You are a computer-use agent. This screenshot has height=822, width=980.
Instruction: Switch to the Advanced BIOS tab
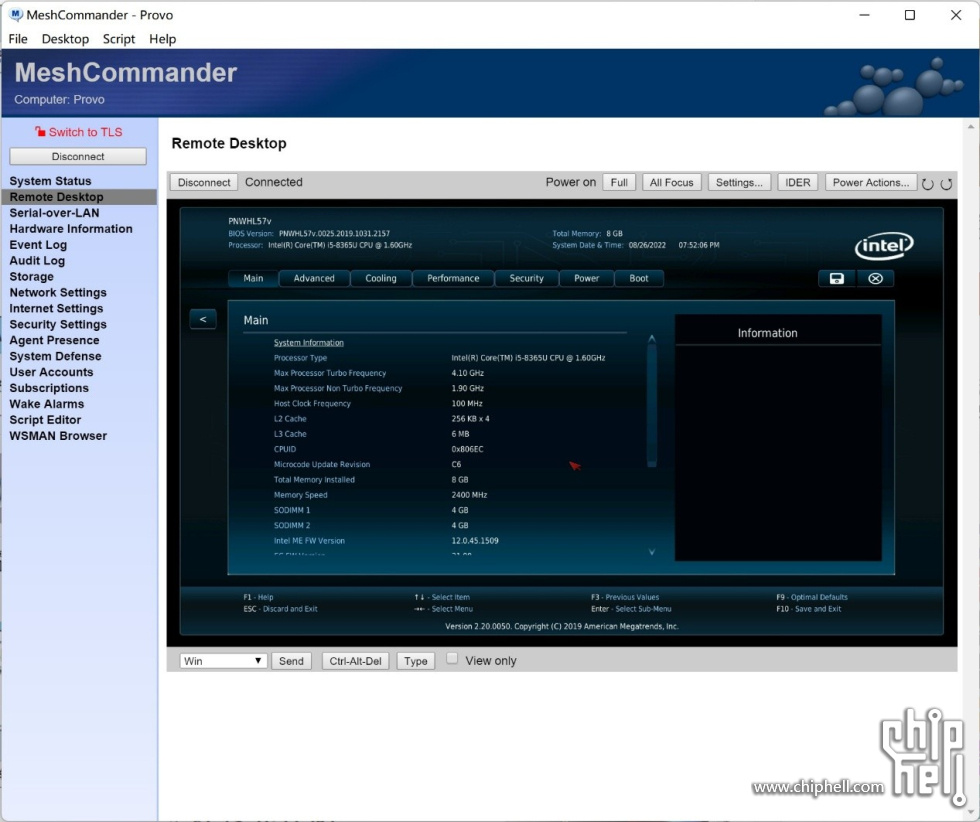pyautogui.click(x=314, y=279)
